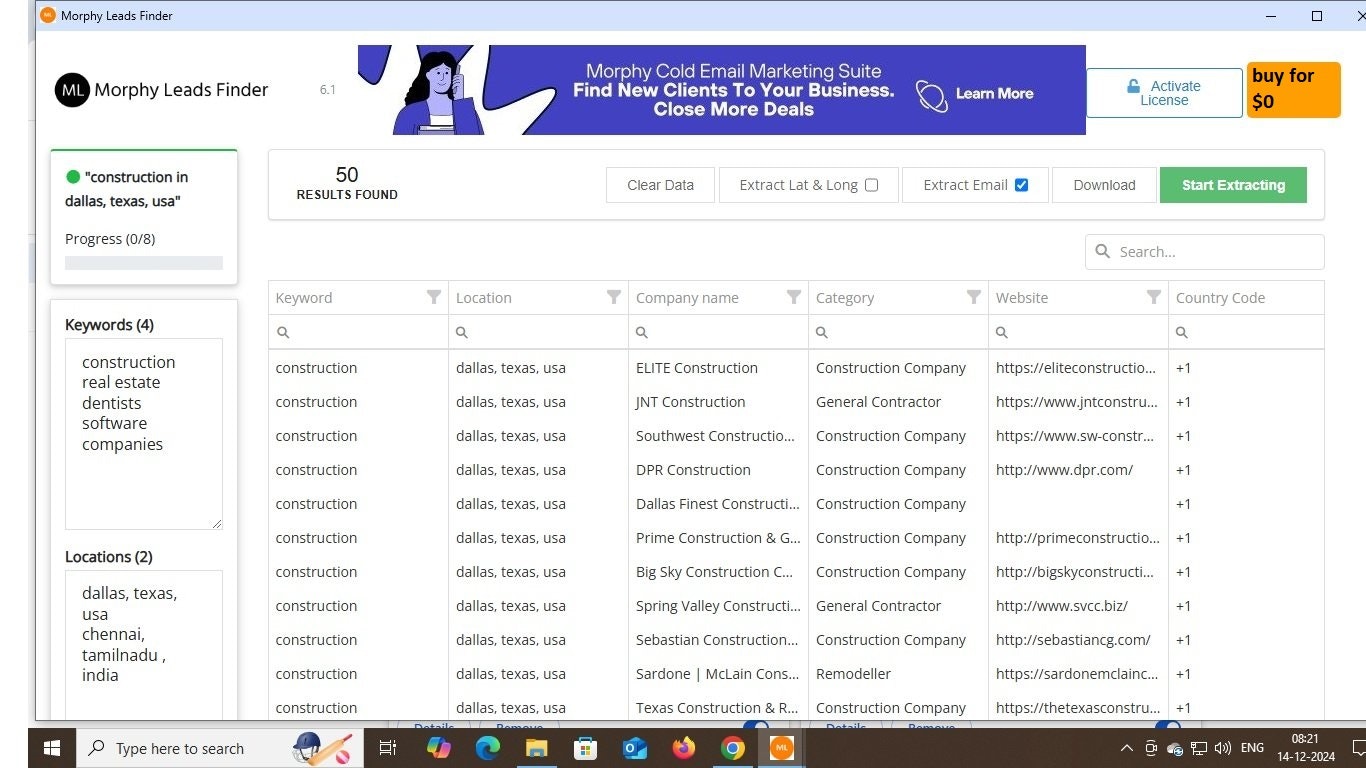Screen dimensions: 1366x768
Task: Click the network icon in system tray
Action: (x=1198, y=748)
